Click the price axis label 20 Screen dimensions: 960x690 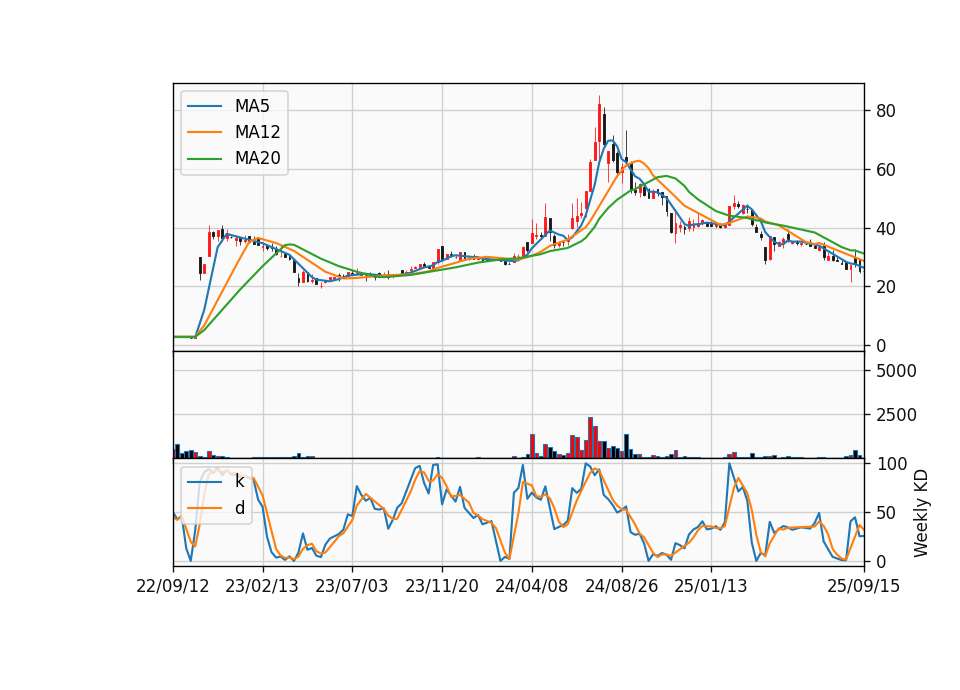(885, 287)
